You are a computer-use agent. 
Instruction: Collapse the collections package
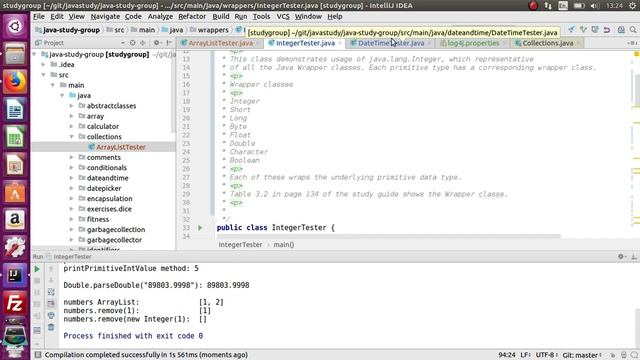(72, 137)
